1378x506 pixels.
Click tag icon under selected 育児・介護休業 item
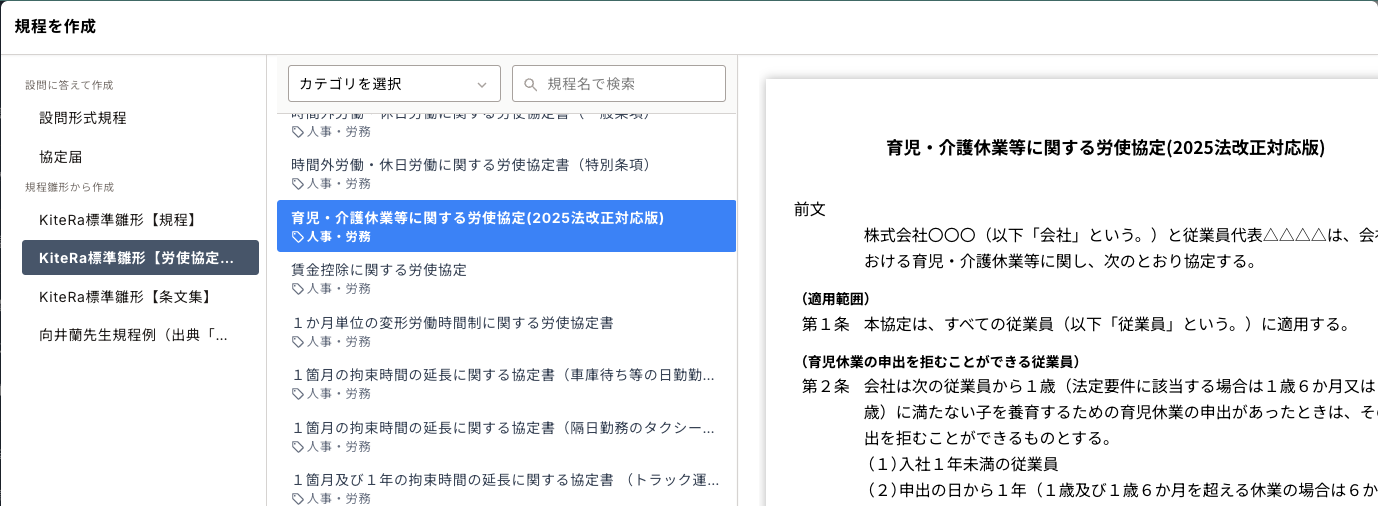pyautogui.click(x=297, y=237)
